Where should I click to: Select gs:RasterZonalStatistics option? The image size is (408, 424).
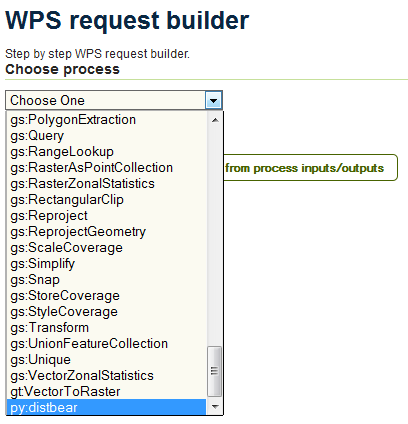(106, 184)
